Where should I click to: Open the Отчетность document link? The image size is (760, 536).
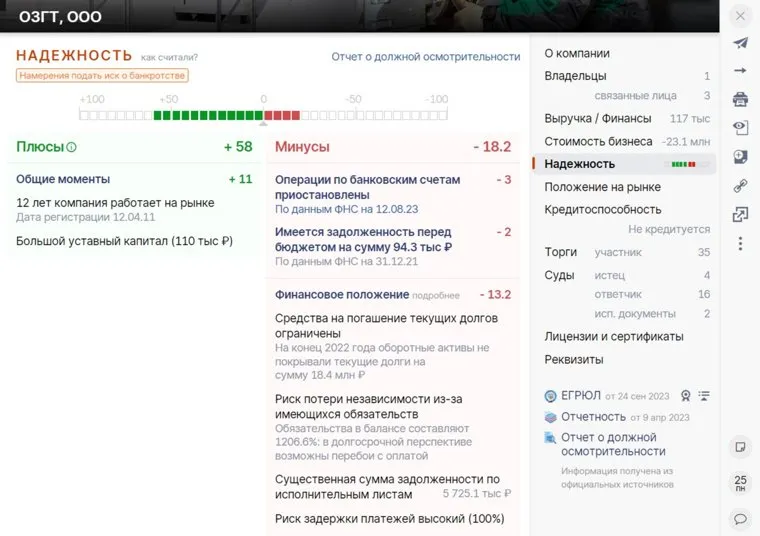tap(593, 417)
